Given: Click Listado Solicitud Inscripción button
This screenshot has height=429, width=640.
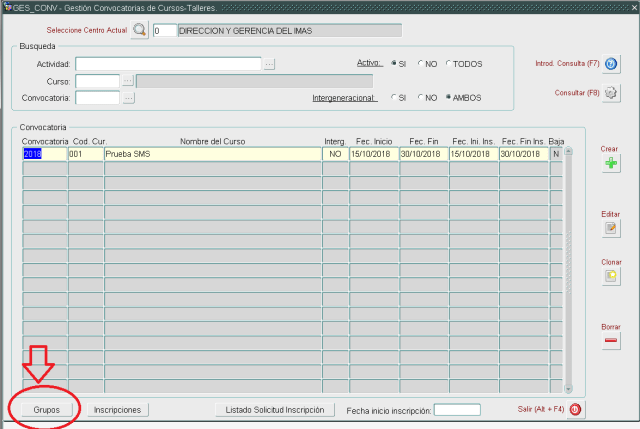Looking at the screenshot, I should pos(274,410).
